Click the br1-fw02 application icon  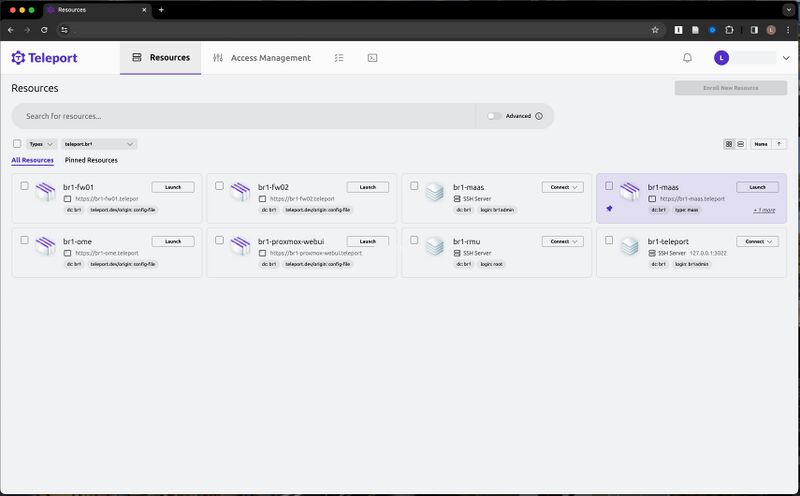240,192
